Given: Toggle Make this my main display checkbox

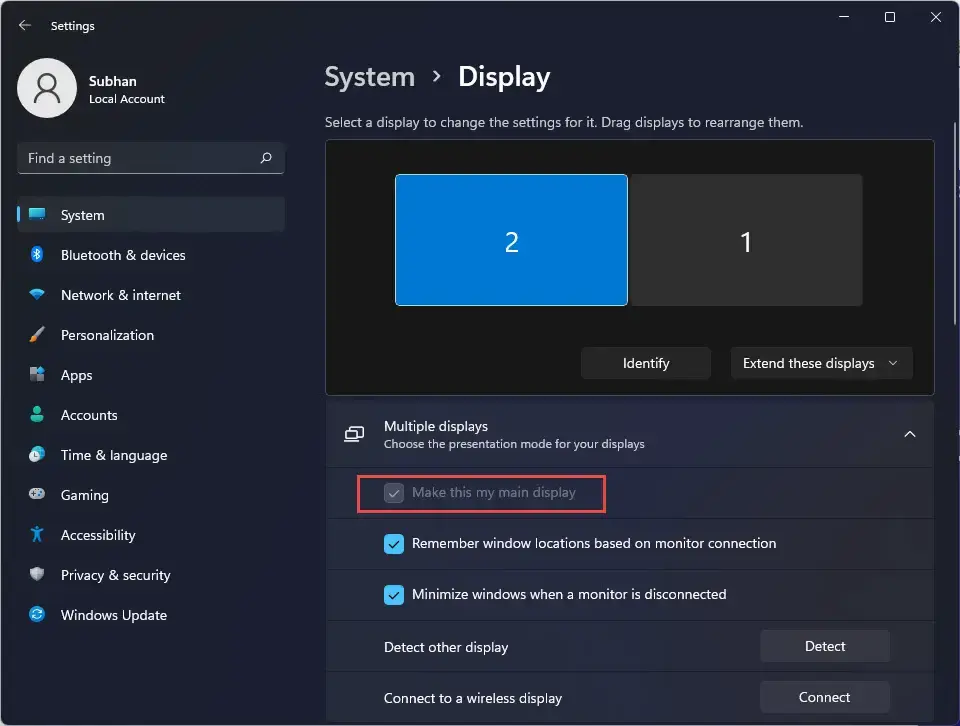Looking at the screenshot, I should [394, 493].
